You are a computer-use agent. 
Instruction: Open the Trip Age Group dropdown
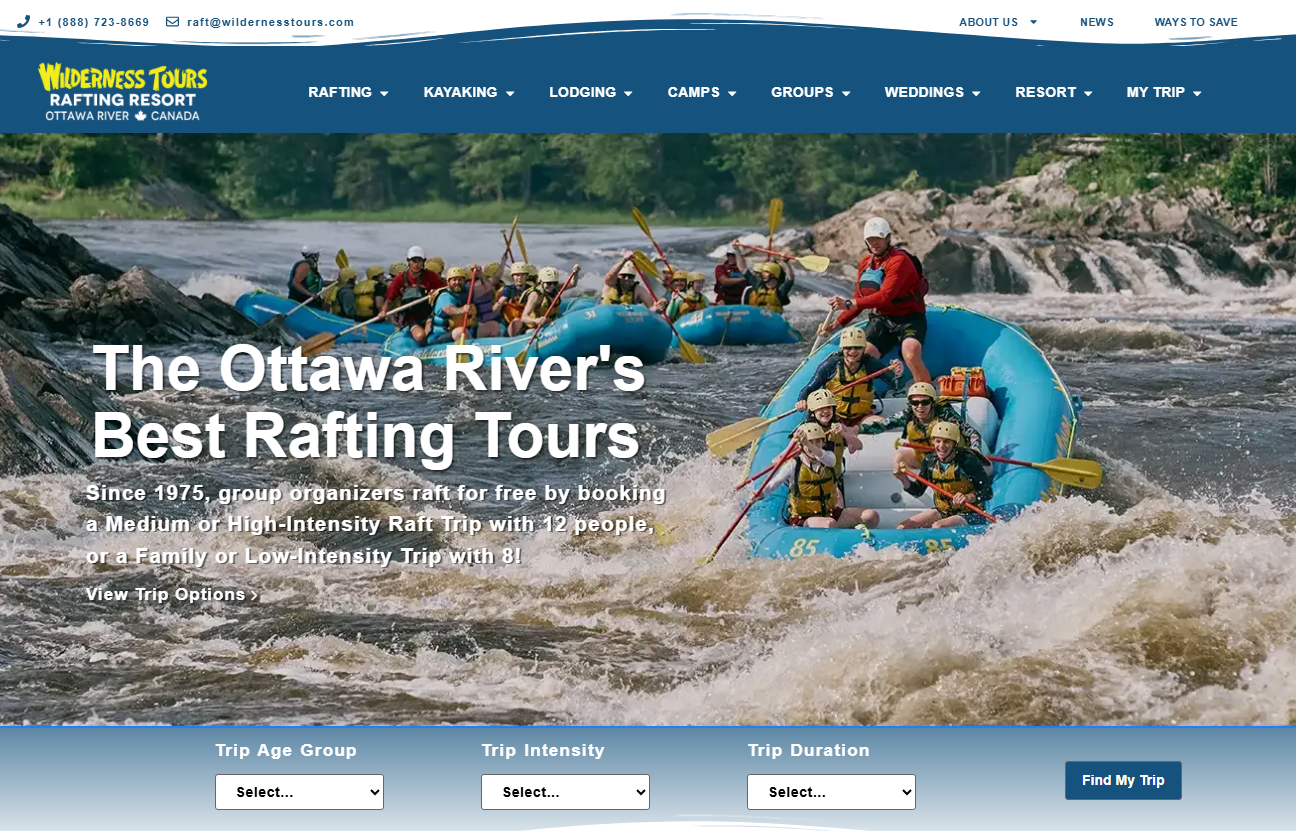coord(299,792)
